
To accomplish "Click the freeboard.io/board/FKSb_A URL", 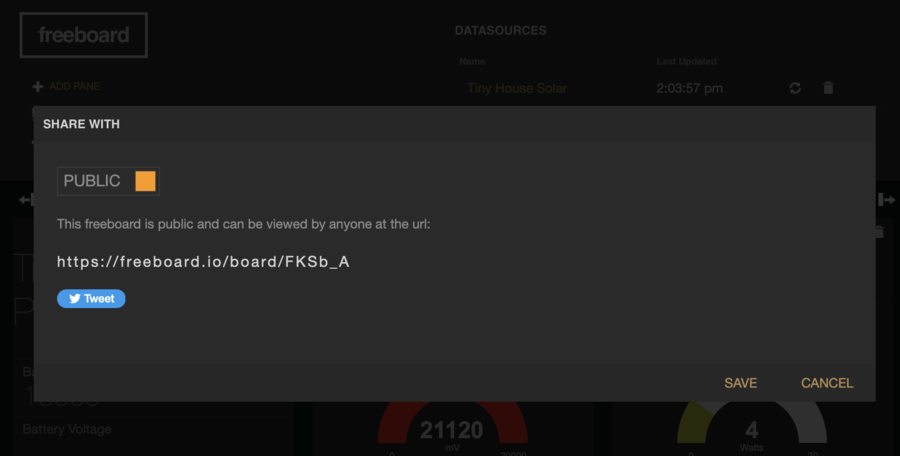I will (x=203, y=262).
